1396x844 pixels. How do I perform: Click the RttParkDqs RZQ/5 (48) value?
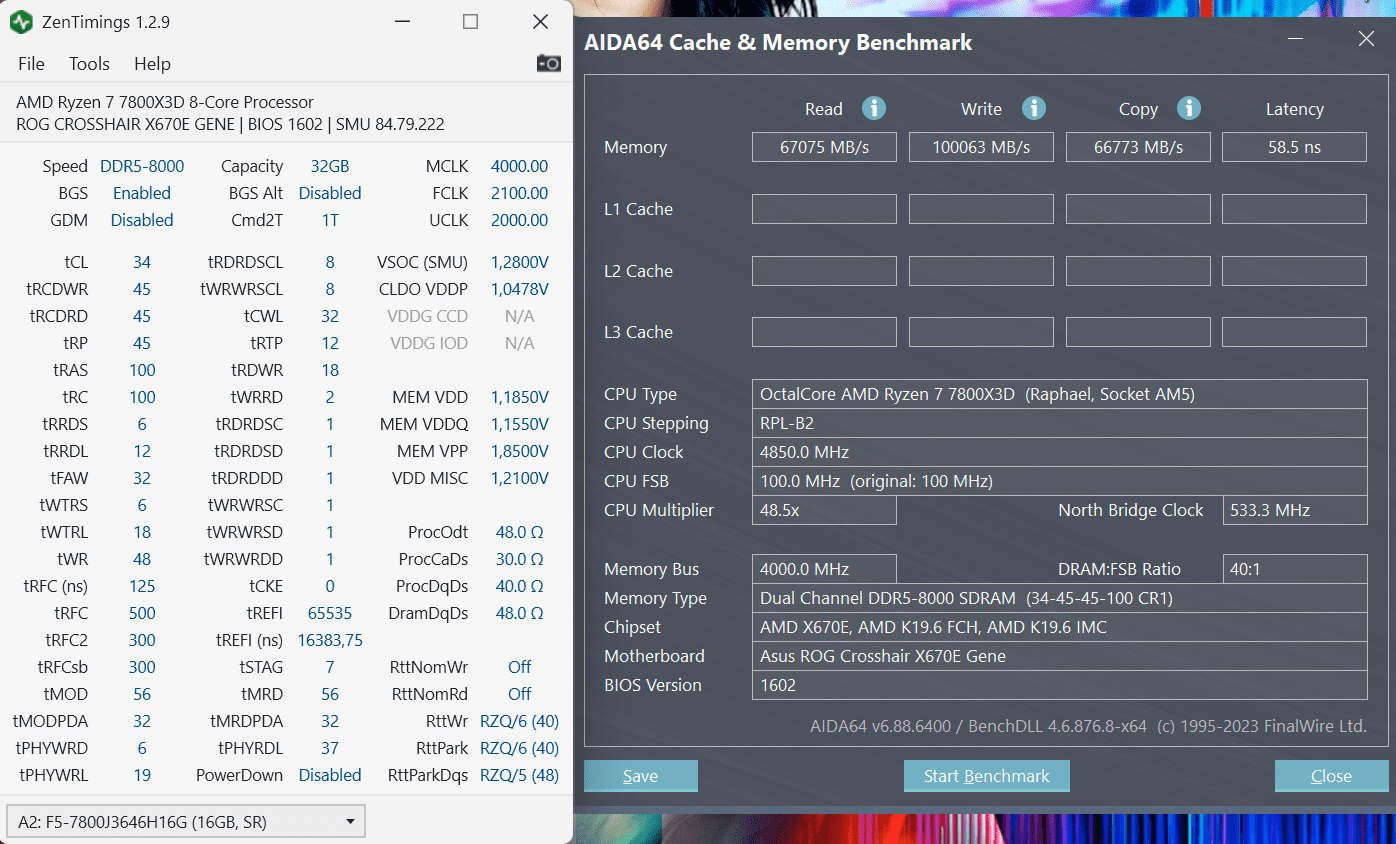[519, 775]
